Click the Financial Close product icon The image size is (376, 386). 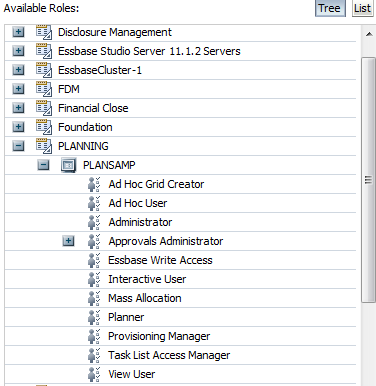(44, 108)
